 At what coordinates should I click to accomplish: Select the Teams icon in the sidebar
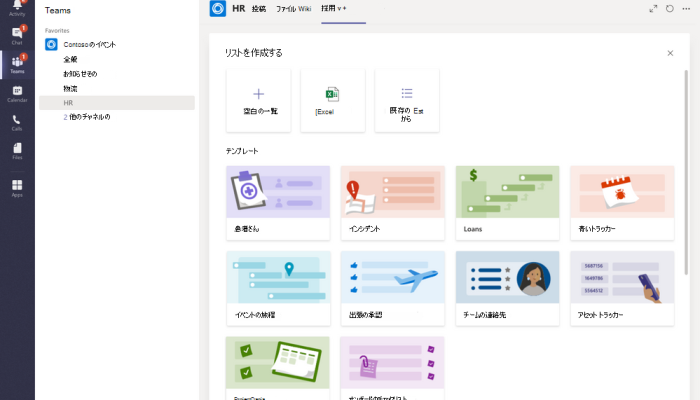[x=17, y=62]
